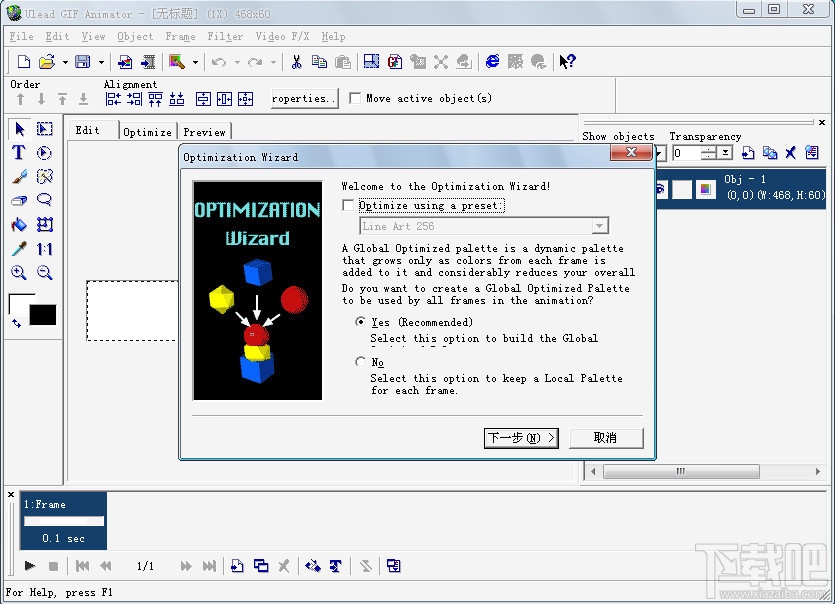The width and height of the screenshot is (835, 604).
Task: Switch to 1:1 actual size view
Action: click(45, 249)
